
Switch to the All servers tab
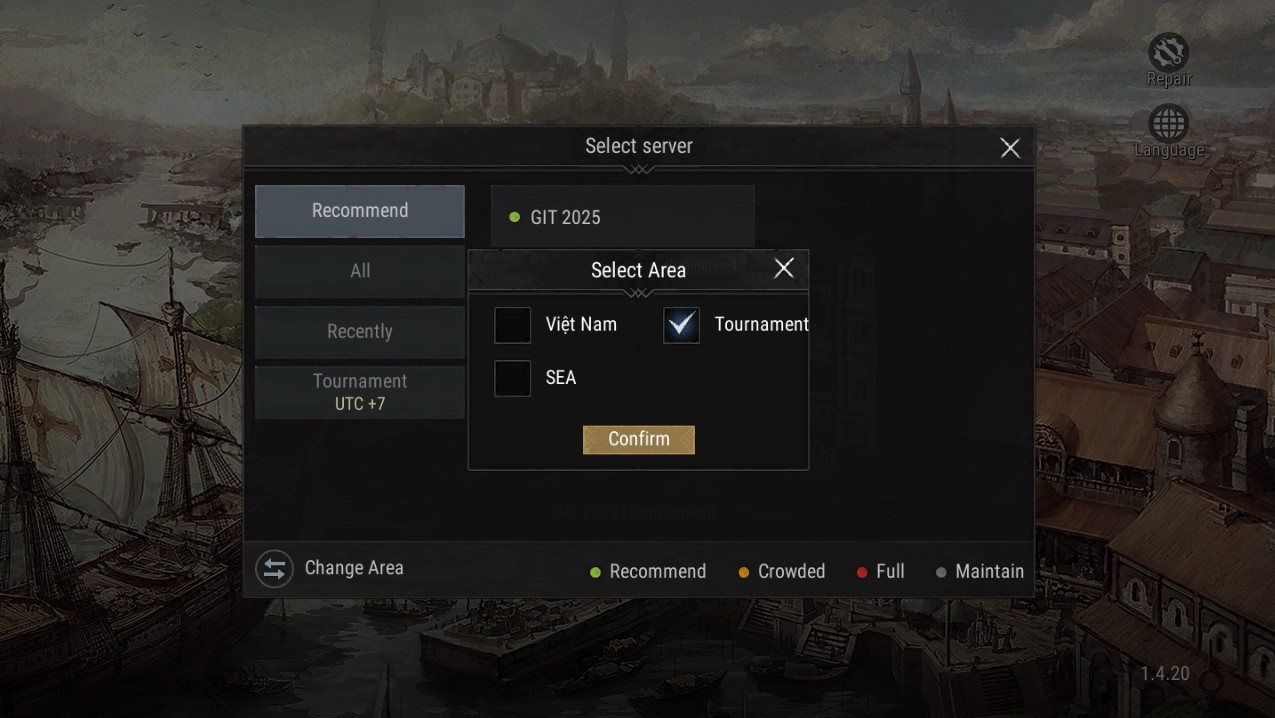coord(360,271)
